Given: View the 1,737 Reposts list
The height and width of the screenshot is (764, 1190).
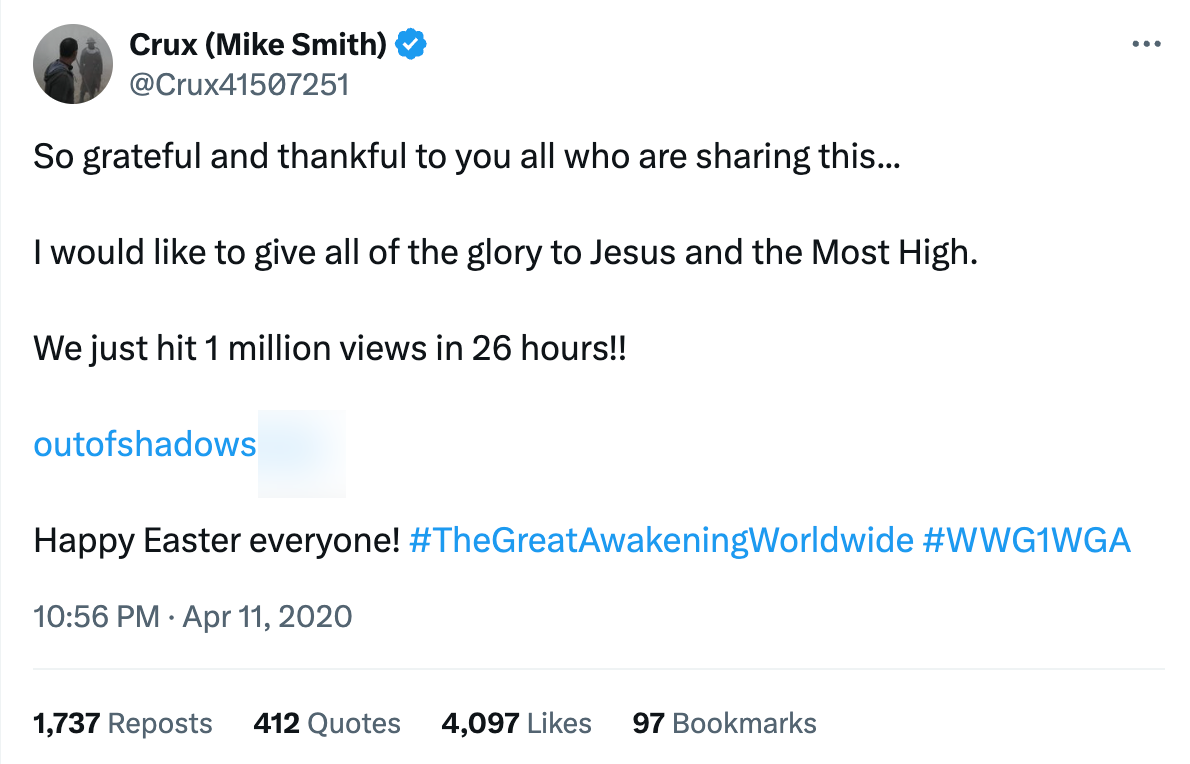Looking at the screenshot, I should coord(122,723).
